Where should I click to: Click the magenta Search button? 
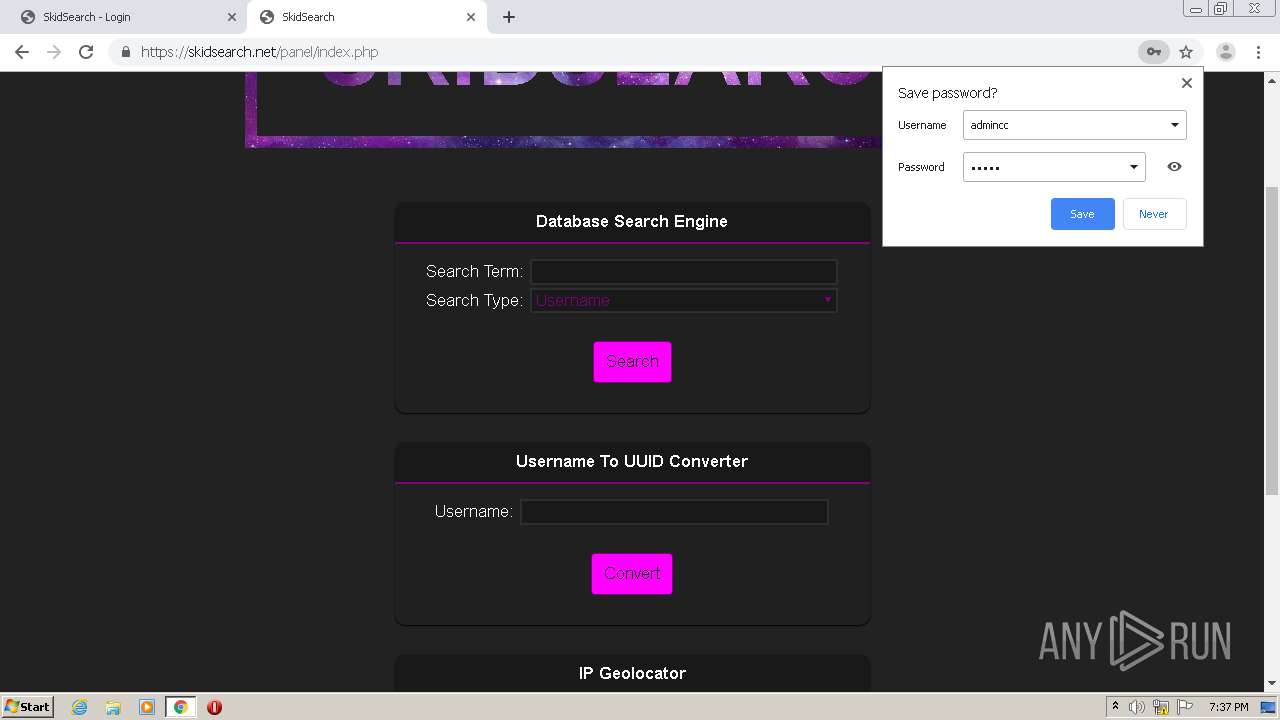tap(632, 362)
